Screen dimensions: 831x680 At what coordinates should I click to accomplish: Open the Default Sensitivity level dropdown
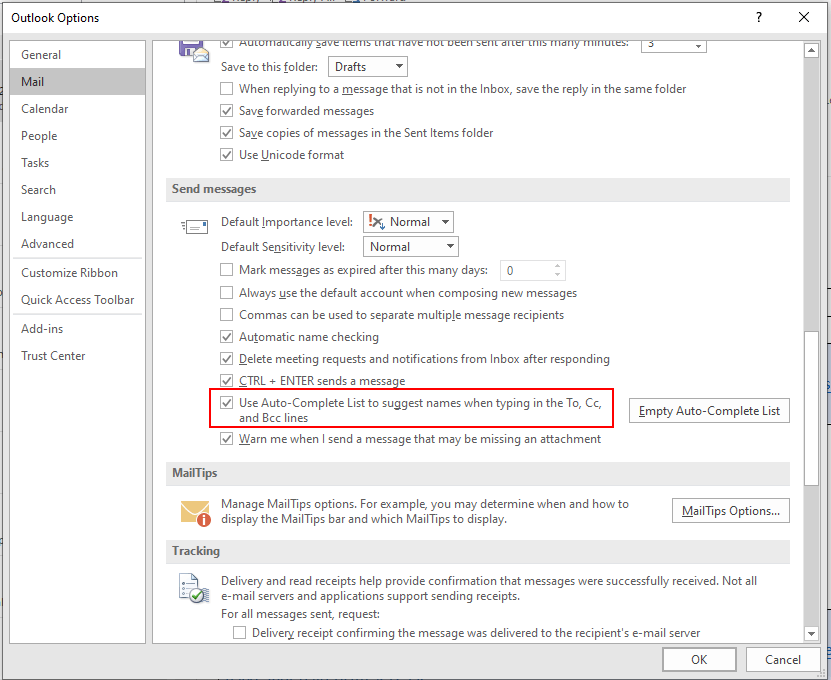411,247
